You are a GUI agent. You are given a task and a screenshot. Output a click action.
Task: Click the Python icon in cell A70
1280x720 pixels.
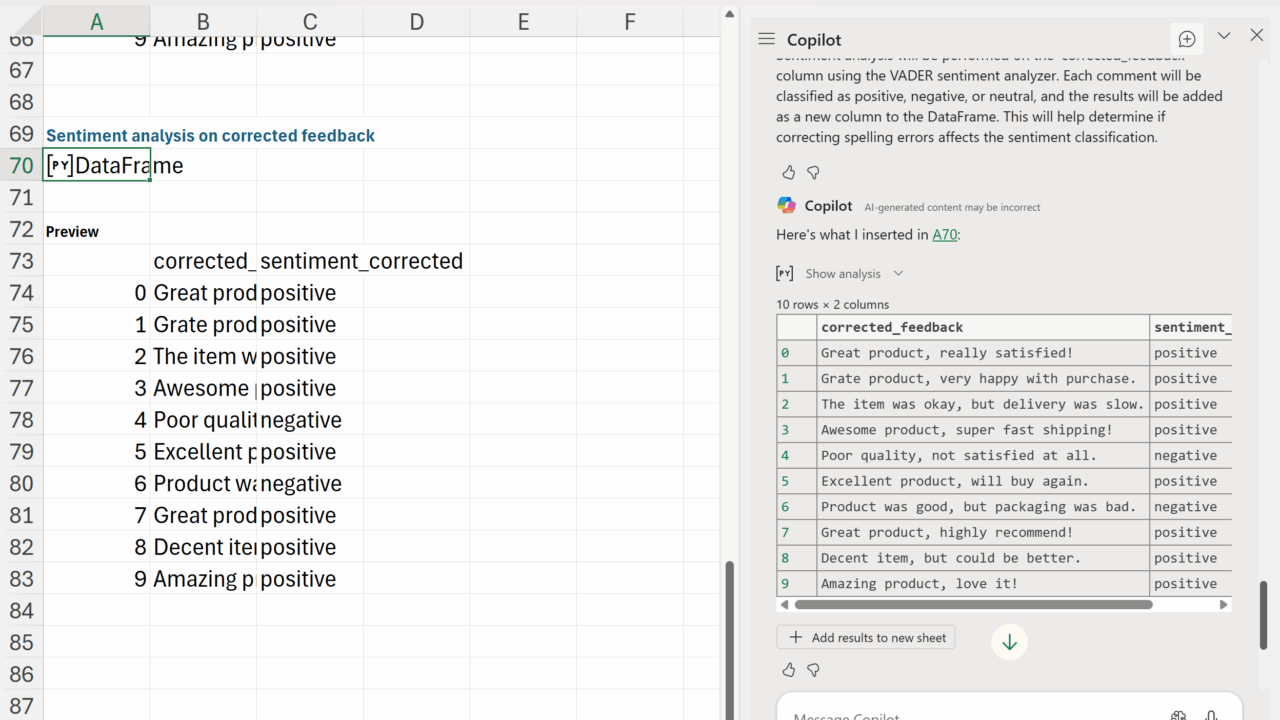[60, 166]
